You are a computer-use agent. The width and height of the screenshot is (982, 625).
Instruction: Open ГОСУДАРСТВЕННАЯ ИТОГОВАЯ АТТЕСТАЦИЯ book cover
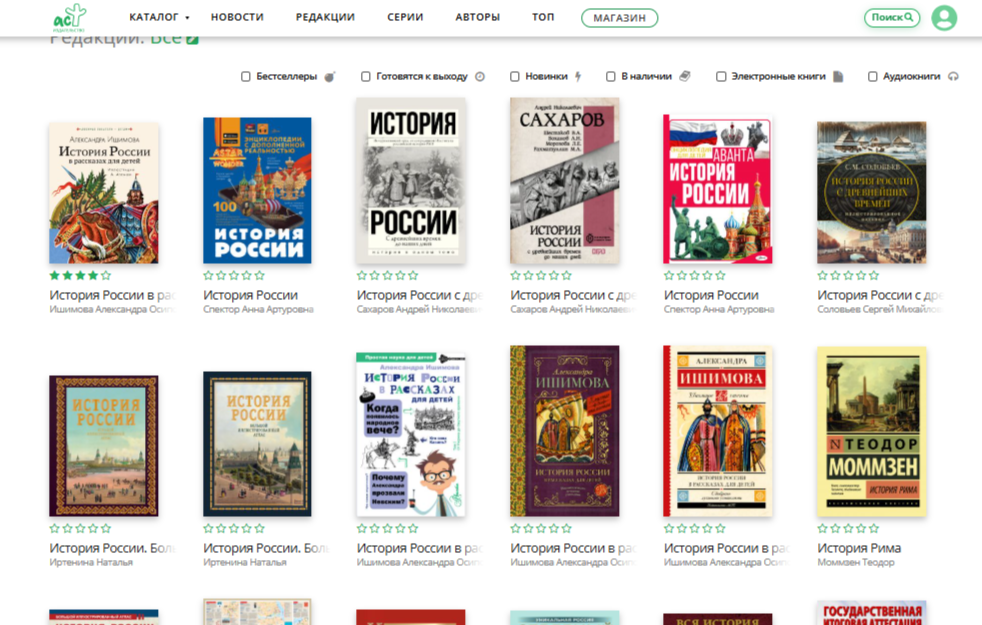[871, 612]
